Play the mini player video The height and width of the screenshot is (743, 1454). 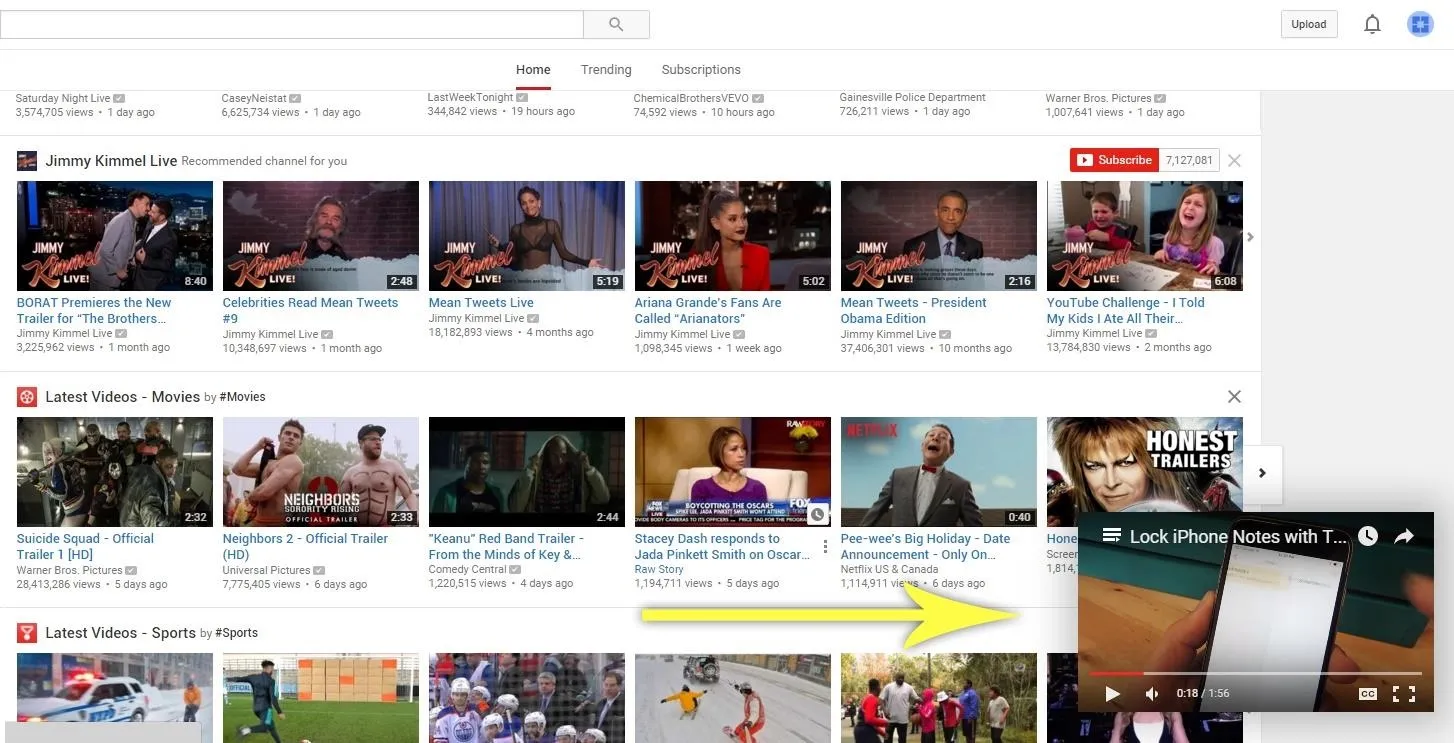1112,694
